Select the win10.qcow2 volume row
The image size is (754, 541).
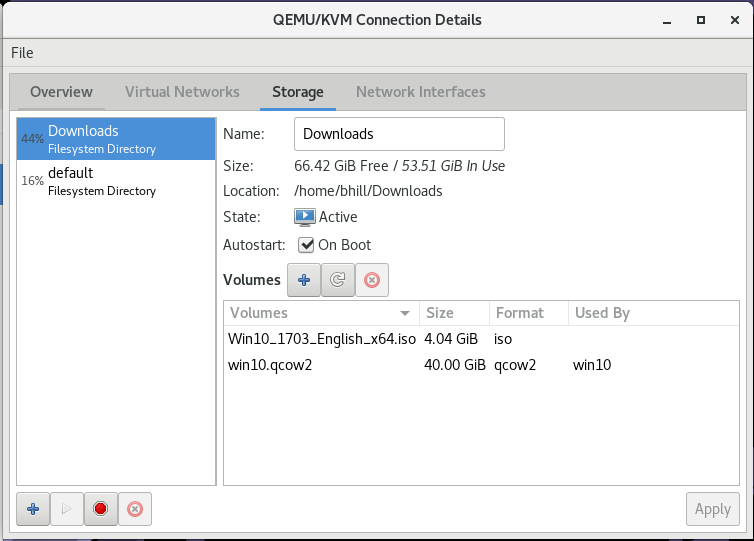[481, 365]
